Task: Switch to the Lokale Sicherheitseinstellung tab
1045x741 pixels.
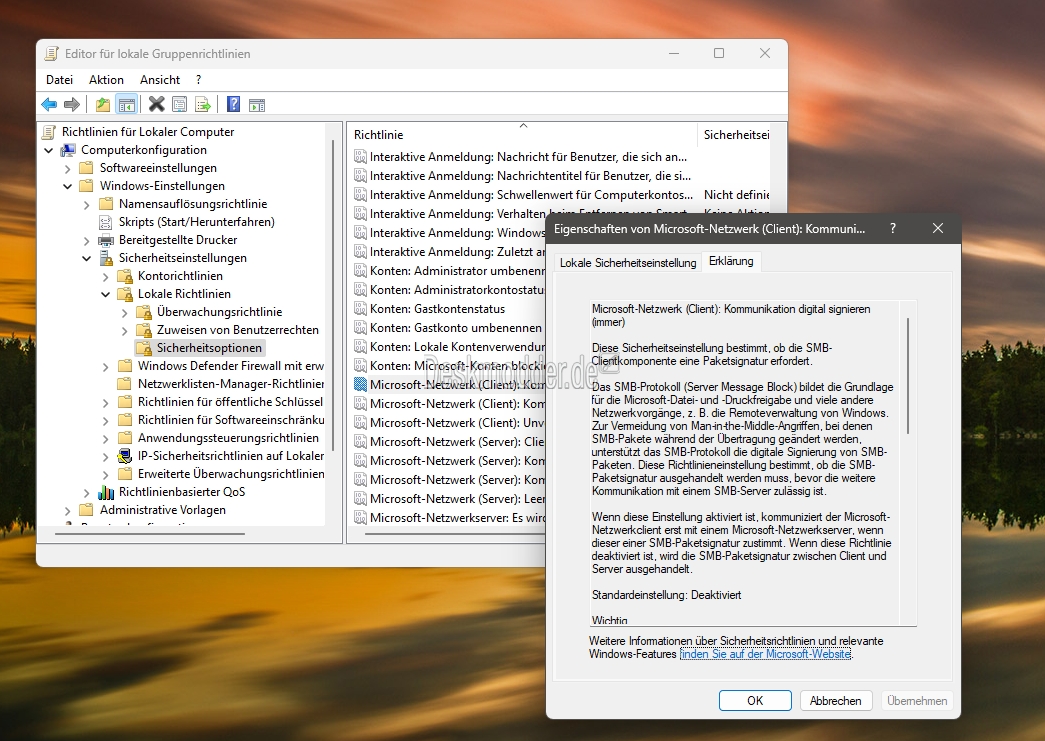Action: point(628,263)
